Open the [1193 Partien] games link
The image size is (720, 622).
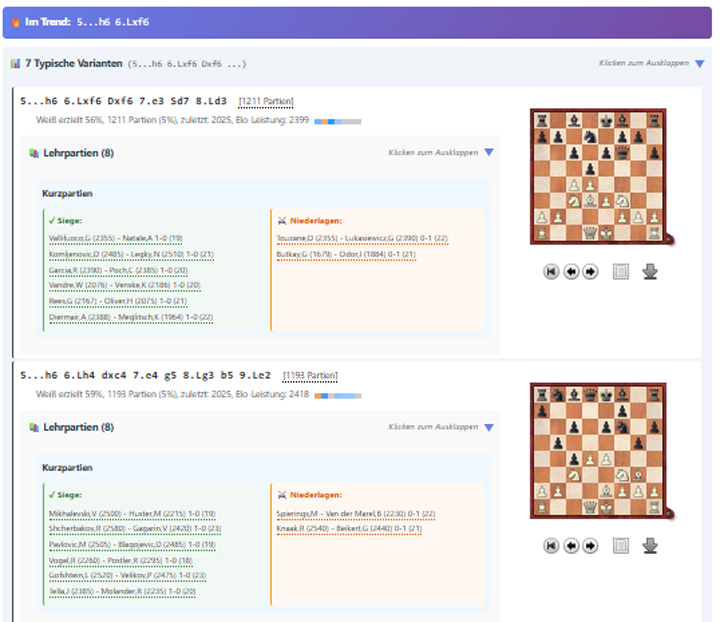pos(310,376)
